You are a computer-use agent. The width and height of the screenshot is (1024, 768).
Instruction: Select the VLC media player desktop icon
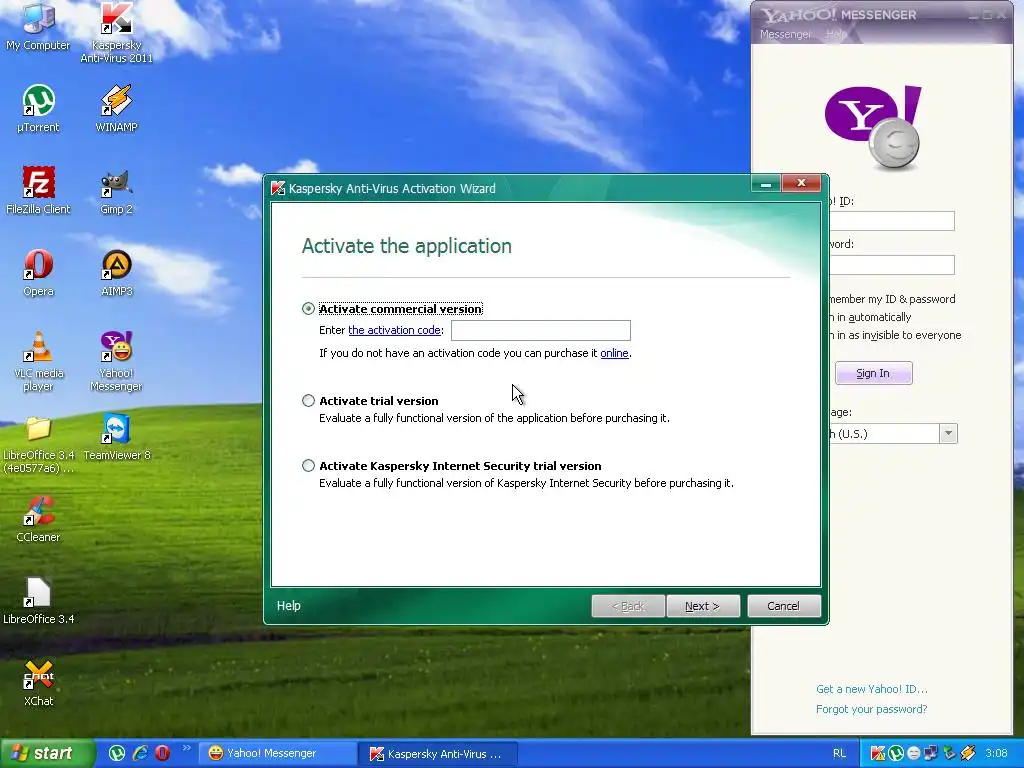pyautogui.click(x=38, y=361)
